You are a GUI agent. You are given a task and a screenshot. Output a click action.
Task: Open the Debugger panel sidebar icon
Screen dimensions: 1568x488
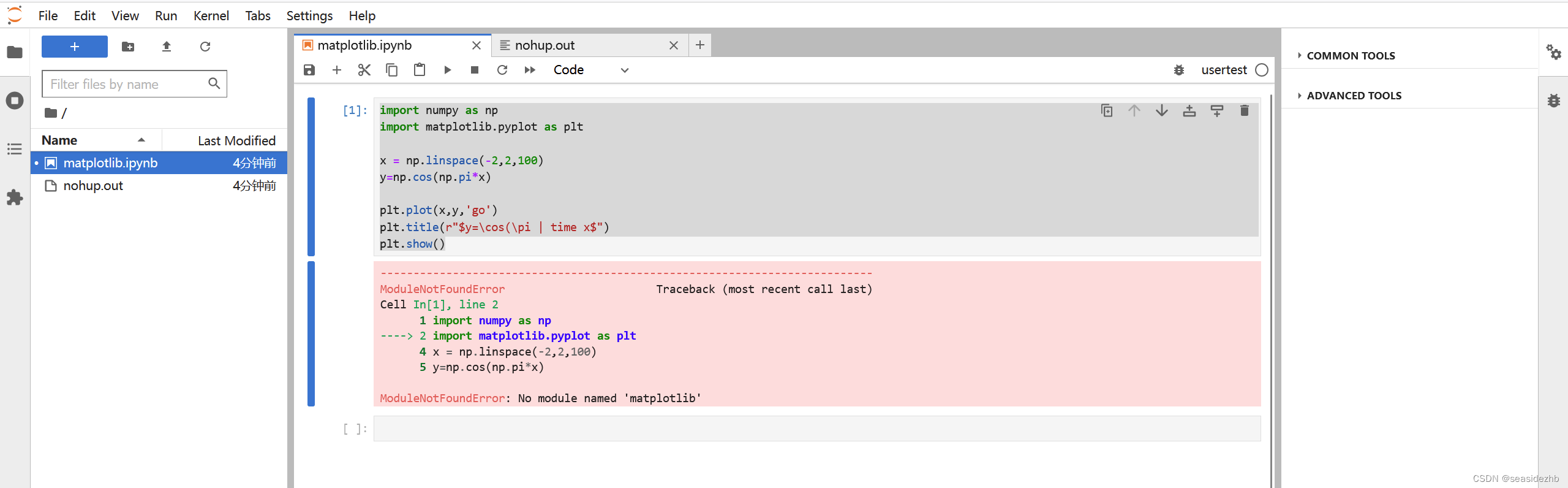1554,101
